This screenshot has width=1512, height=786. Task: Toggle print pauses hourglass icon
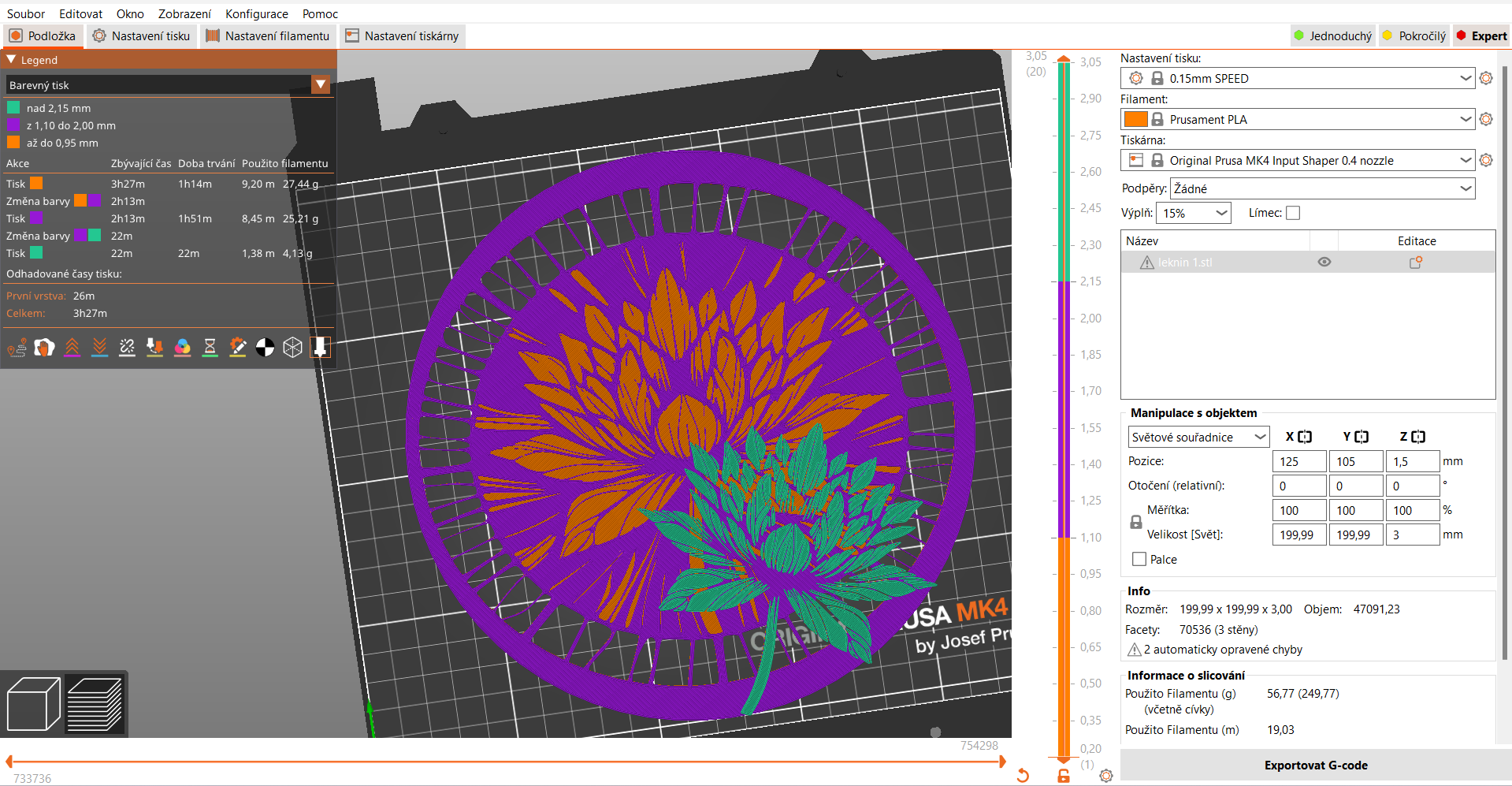tap(210, 347)
